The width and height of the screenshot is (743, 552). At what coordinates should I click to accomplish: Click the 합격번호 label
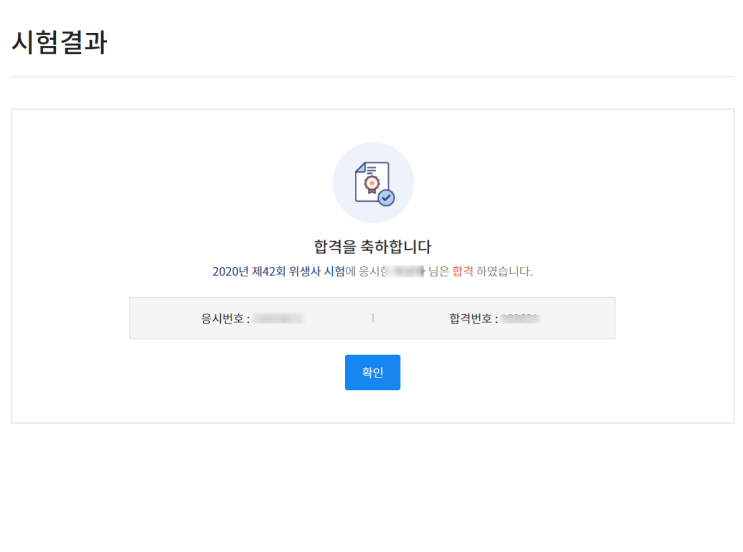click(474, 318)
